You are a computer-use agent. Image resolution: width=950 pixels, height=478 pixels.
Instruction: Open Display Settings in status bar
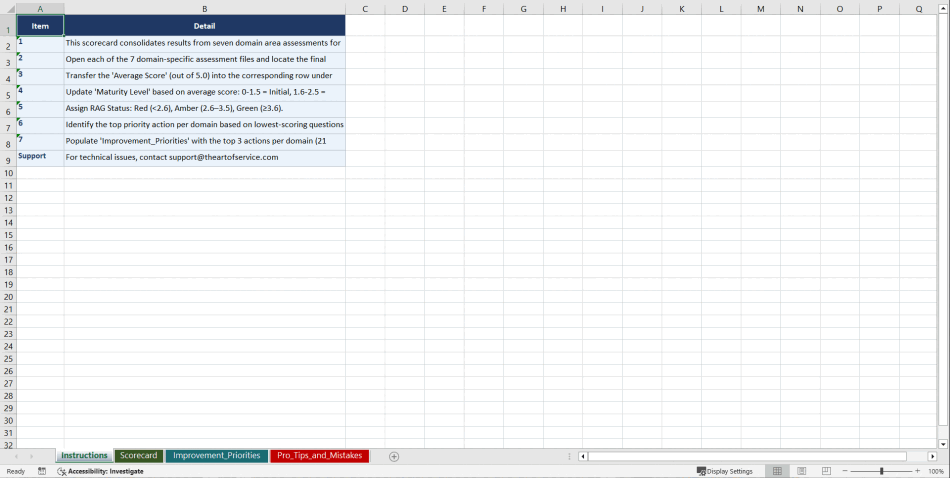tap(724, 471)
